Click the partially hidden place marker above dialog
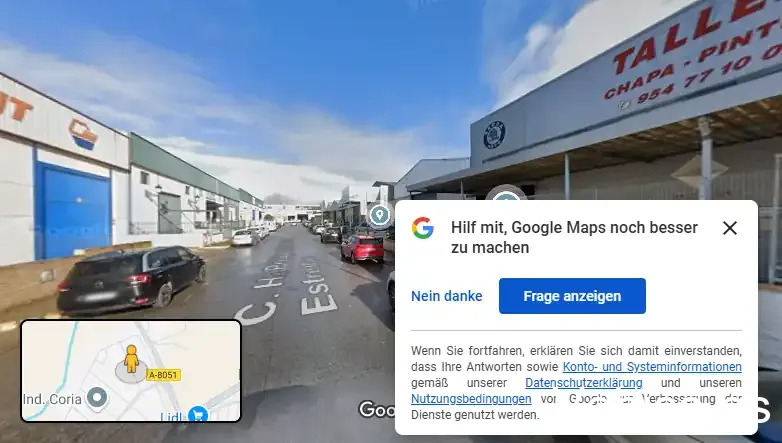 [507, 194]
